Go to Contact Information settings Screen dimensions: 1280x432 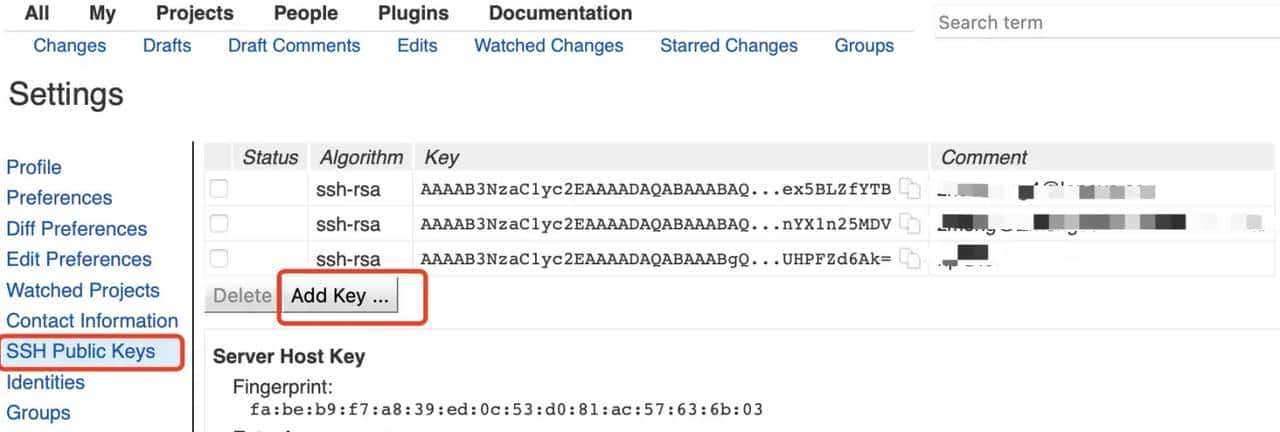click(x=92, y=321)
